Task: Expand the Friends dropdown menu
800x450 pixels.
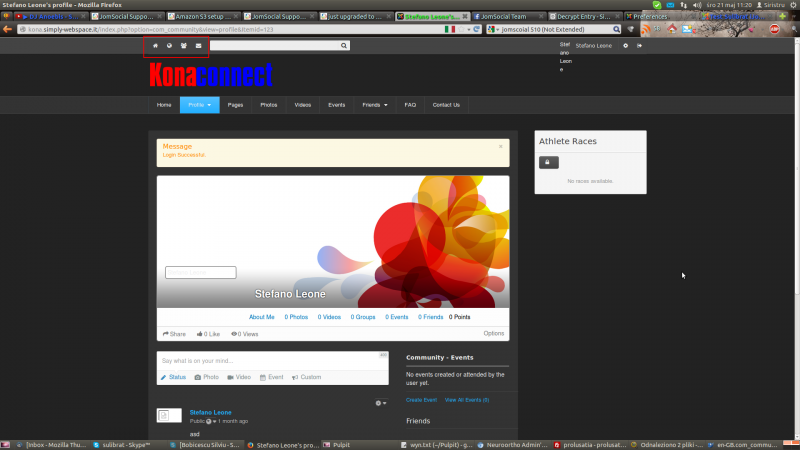Action: [x=375, y=105]
